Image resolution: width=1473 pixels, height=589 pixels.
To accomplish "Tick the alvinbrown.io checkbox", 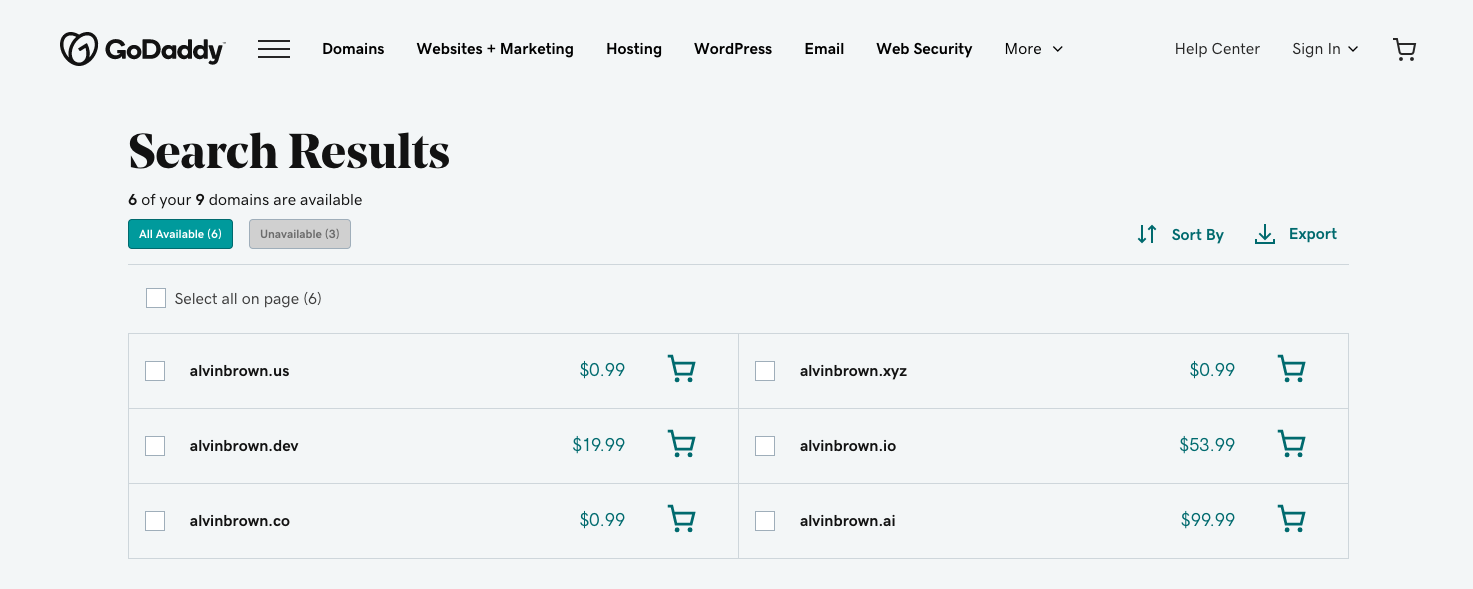I will [765, 446].
